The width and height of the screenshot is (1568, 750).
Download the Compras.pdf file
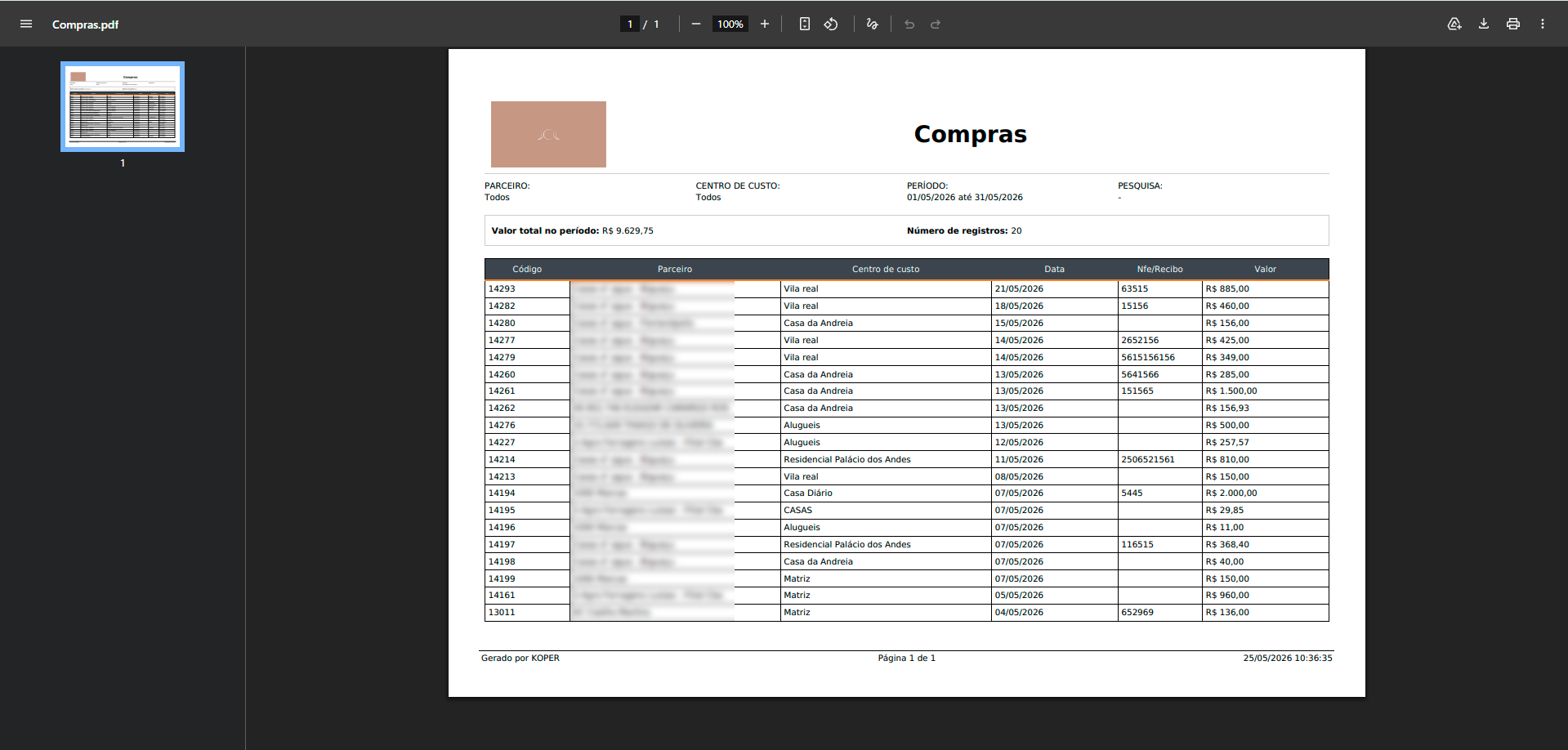click(x=1484, y=25)
